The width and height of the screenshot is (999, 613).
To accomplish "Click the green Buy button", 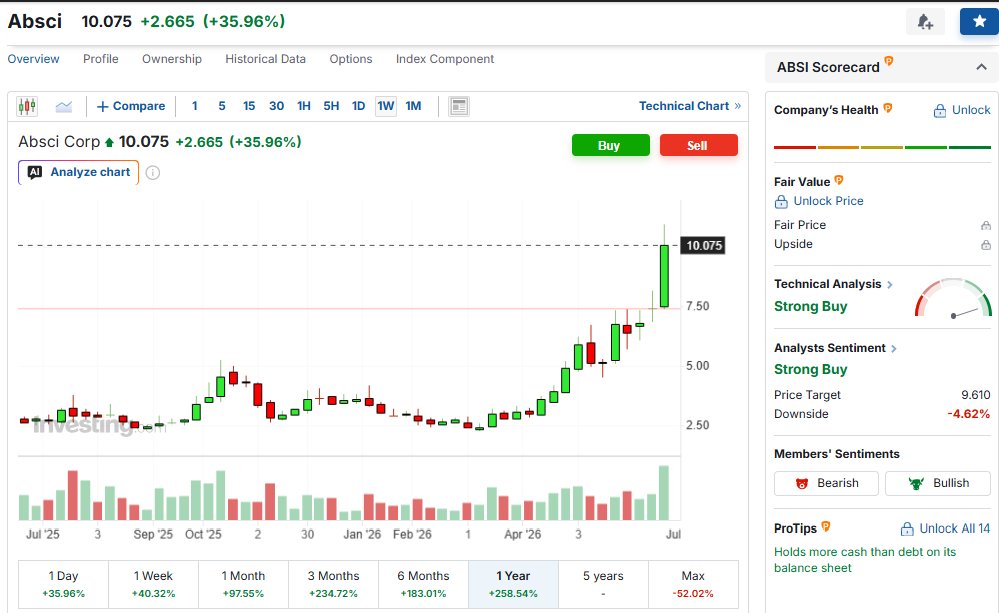I will (610, 145).
